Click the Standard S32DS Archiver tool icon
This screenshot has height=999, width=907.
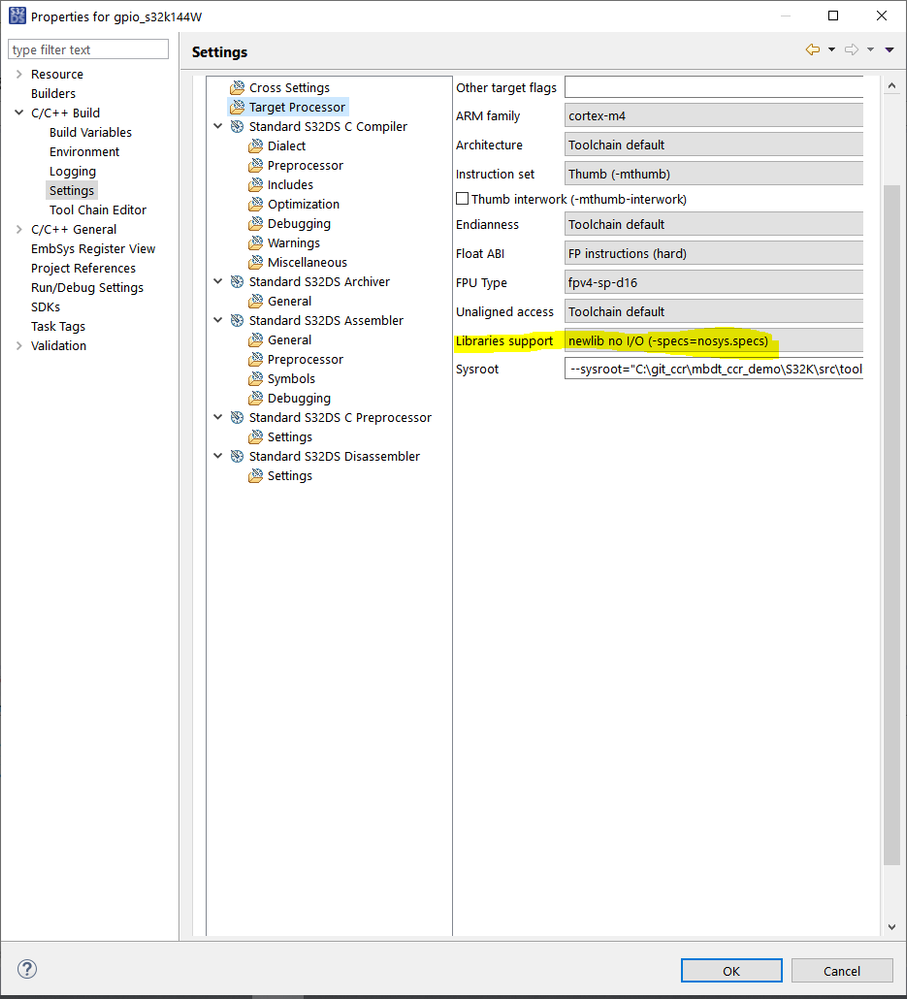click(237, 282)
